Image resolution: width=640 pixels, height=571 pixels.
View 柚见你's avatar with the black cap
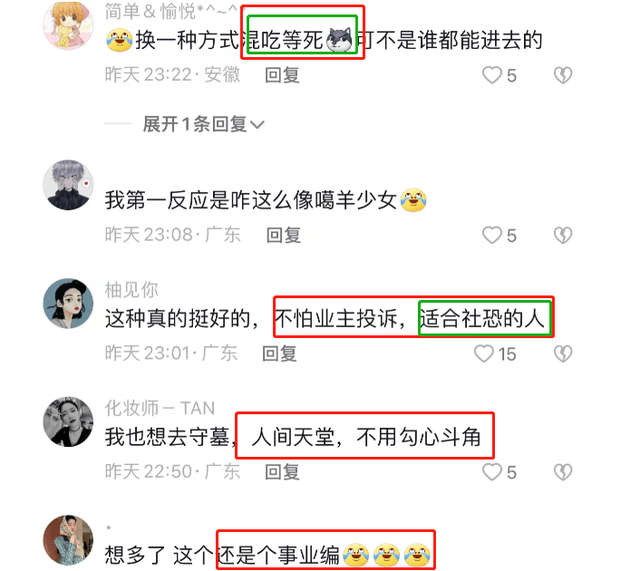[68, 303]
